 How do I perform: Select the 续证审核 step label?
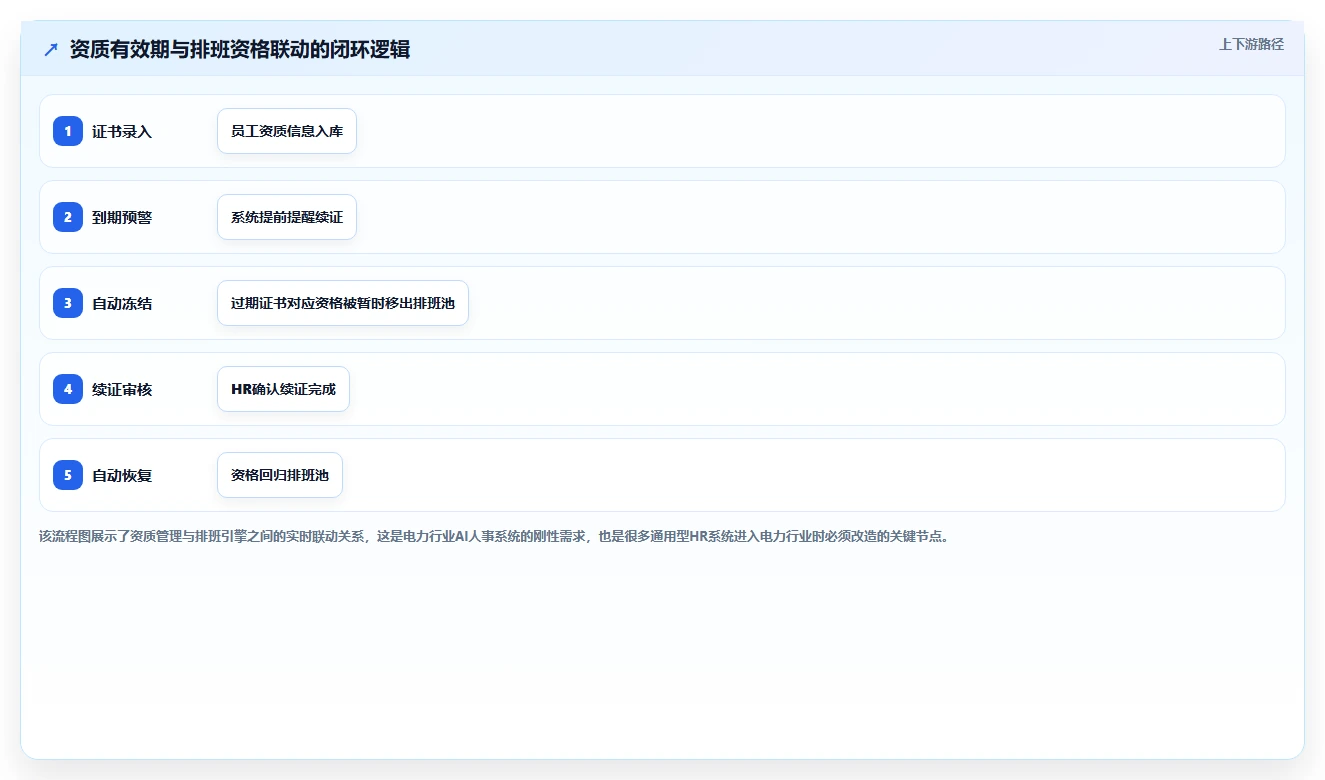tap(122, 389)
